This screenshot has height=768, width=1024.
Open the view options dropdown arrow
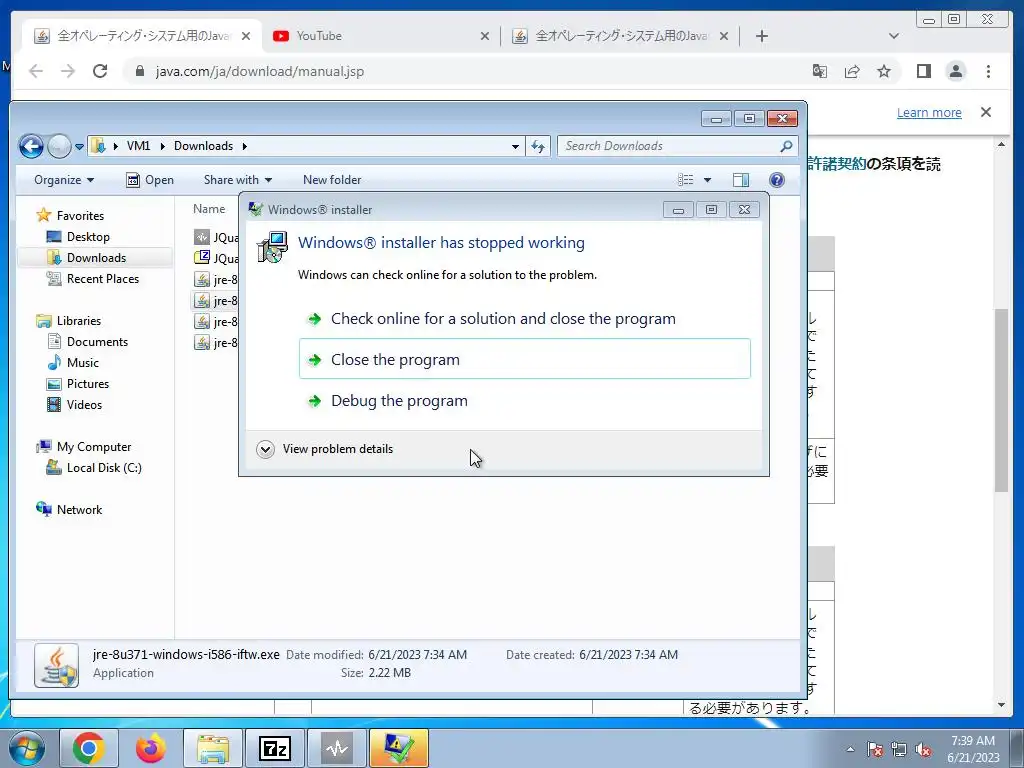coord(707,180)
